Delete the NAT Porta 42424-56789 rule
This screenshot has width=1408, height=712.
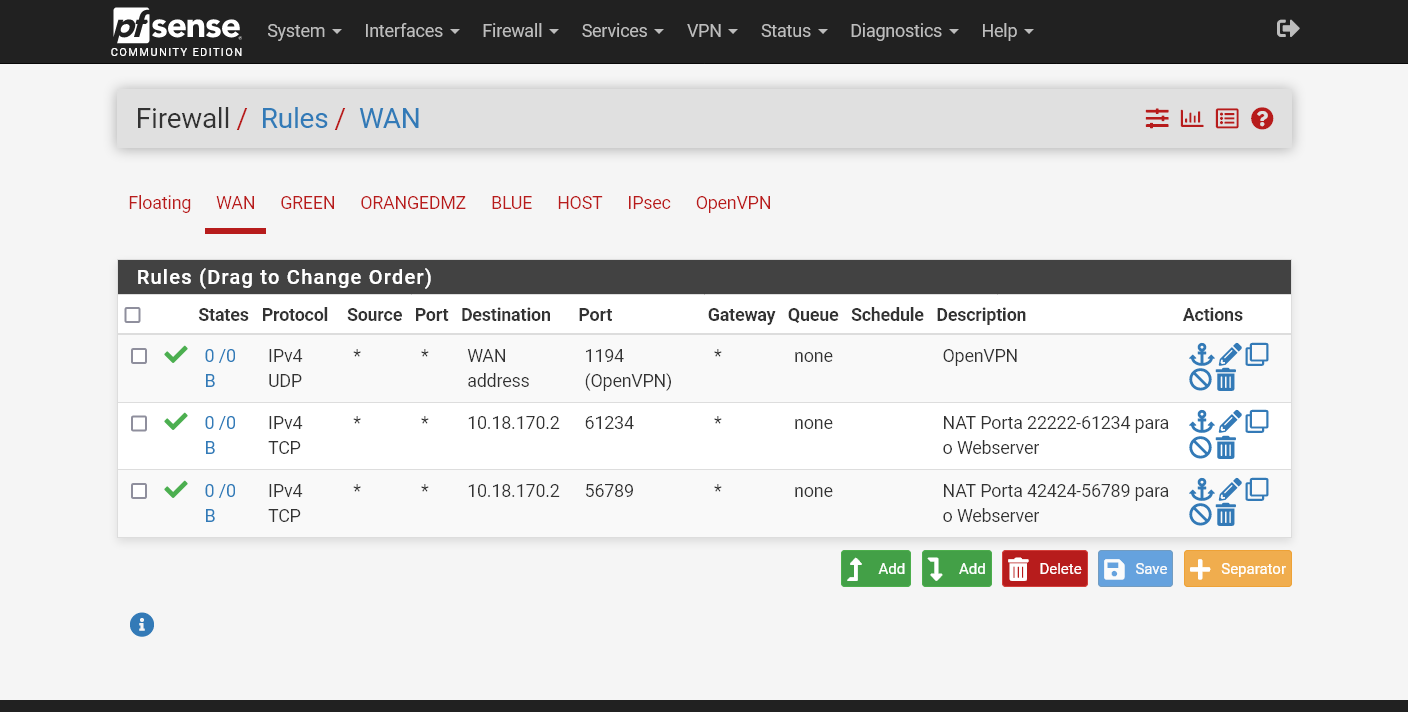[1227, 514]
